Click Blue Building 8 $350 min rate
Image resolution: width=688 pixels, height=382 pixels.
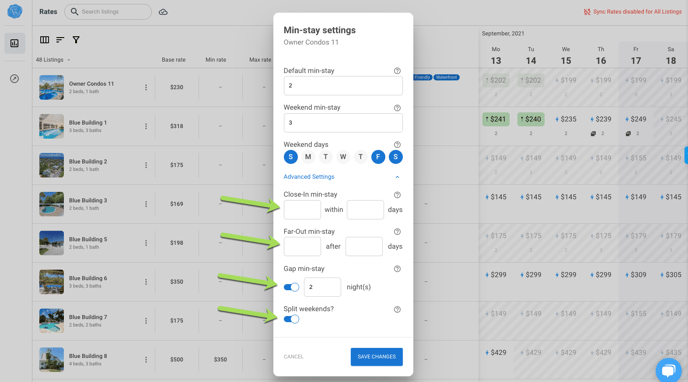coord(220,360)
